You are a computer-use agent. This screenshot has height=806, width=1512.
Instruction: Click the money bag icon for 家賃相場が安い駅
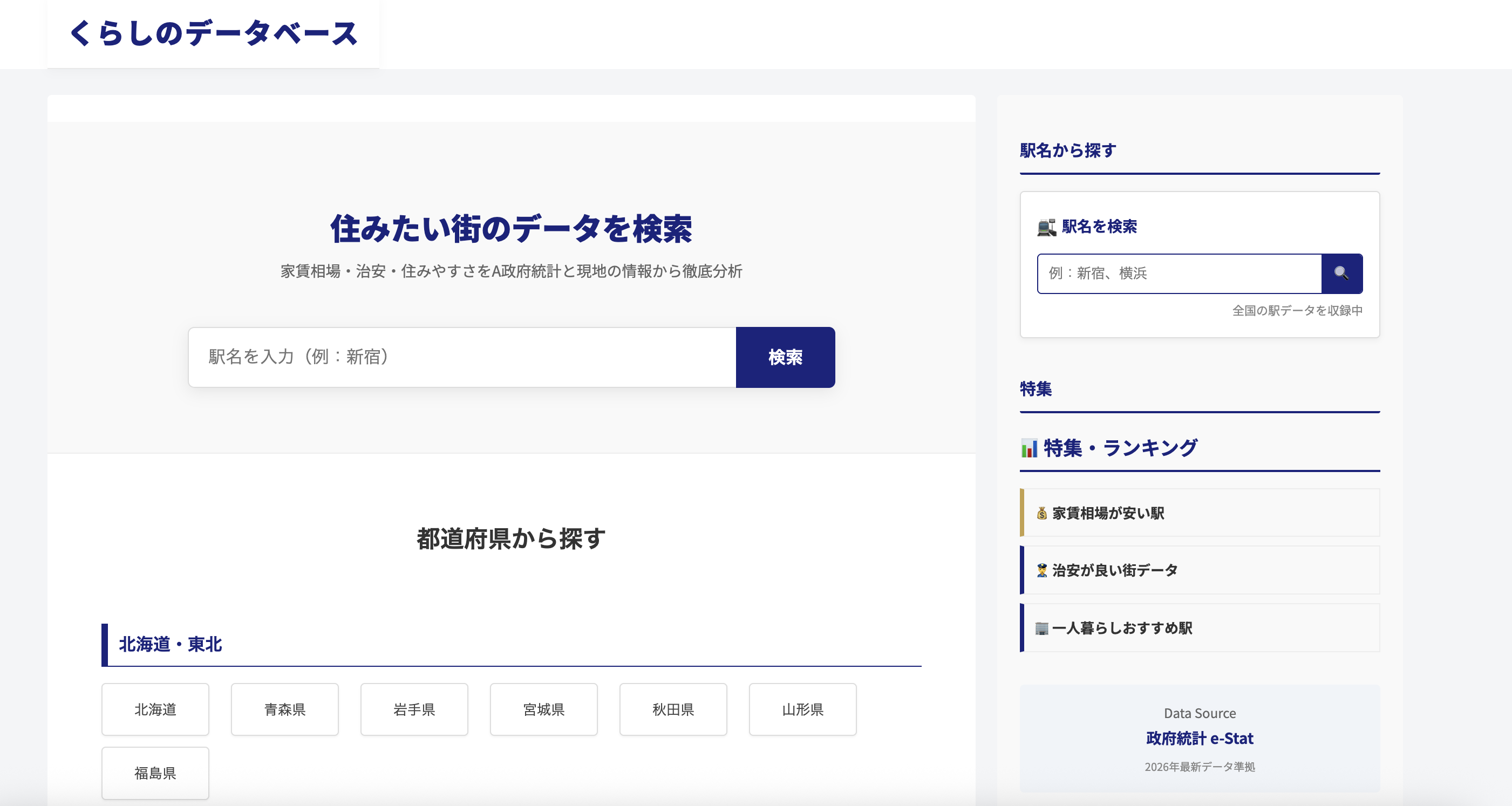(1043, 513)
